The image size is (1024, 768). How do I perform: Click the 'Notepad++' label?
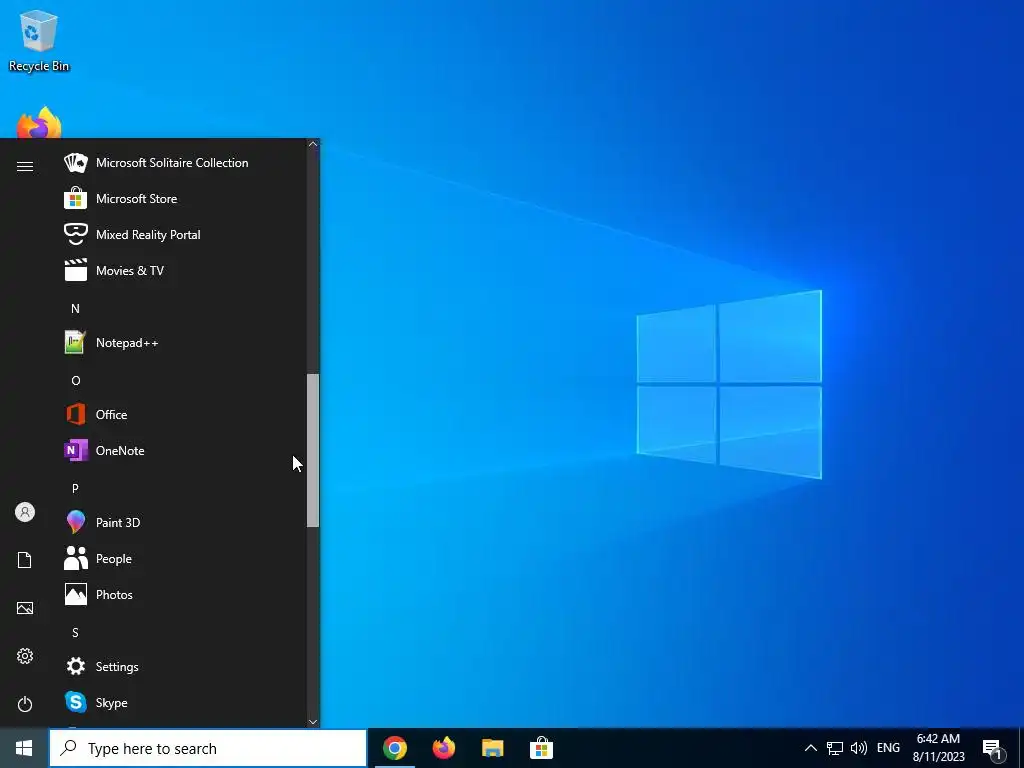[127, 343]
